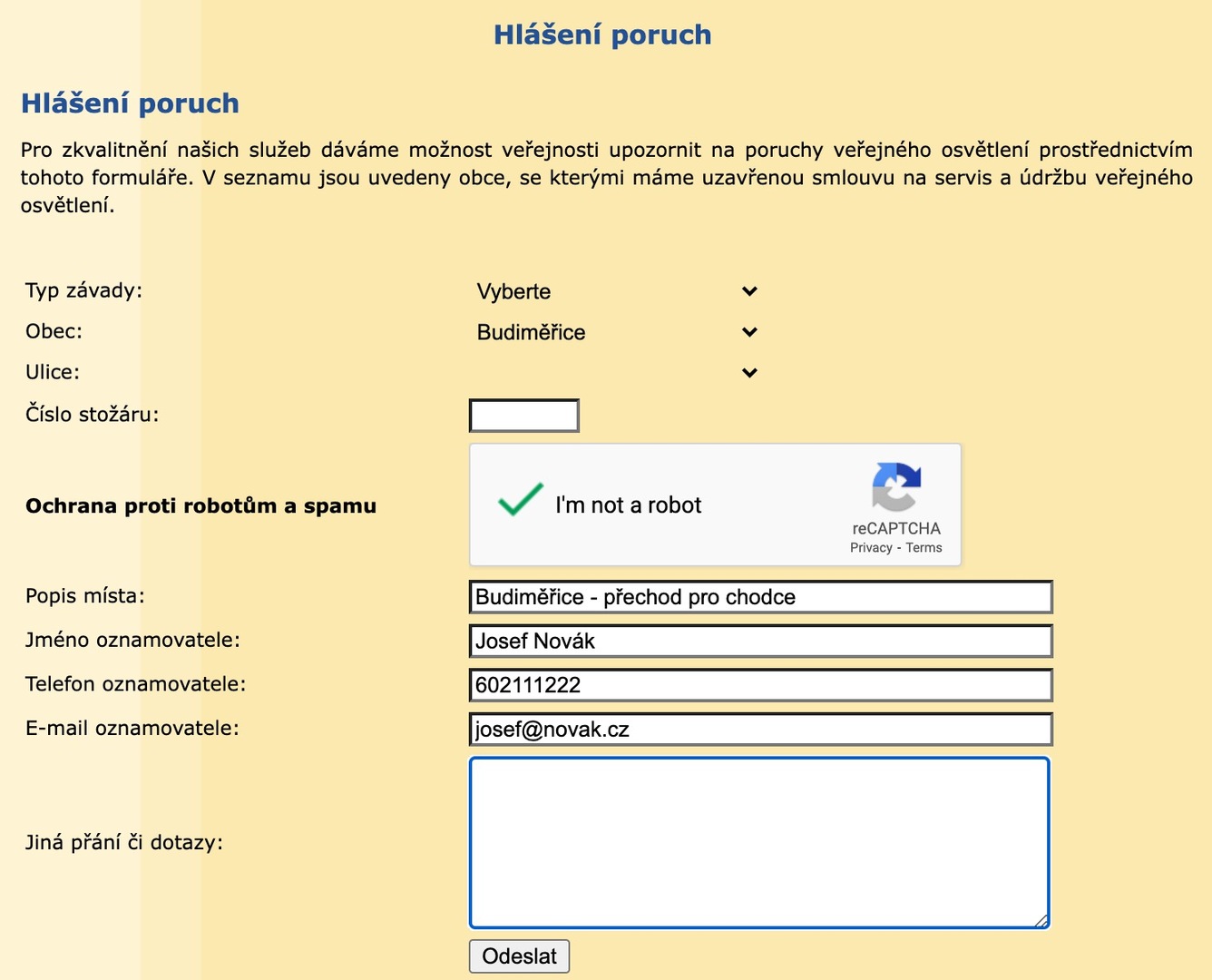Grab the textarea resize handle corner
The image size is (1212, 980).
coord(1041,921)
